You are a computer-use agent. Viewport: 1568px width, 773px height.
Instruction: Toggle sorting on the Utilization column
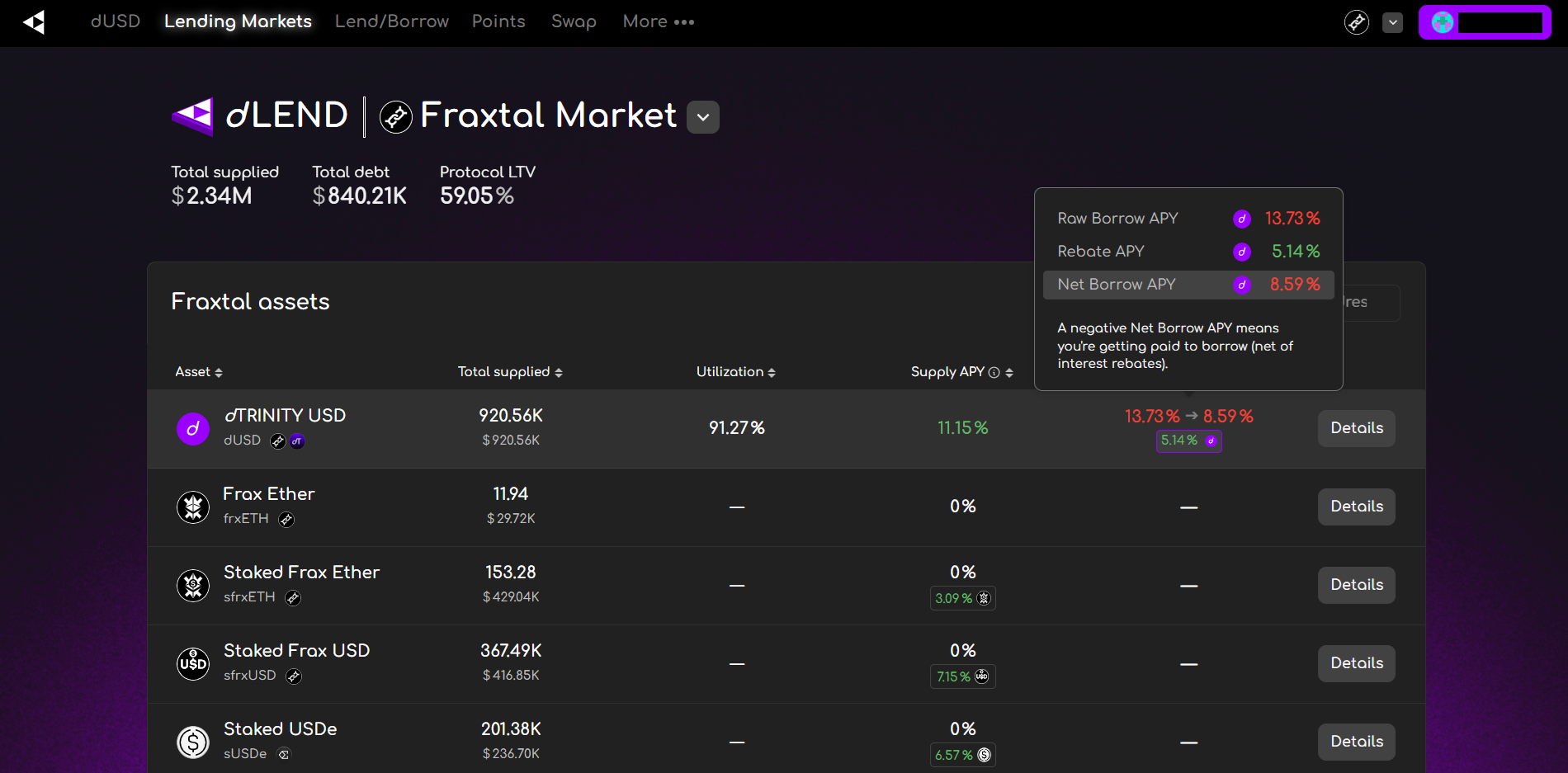[772, 372]
